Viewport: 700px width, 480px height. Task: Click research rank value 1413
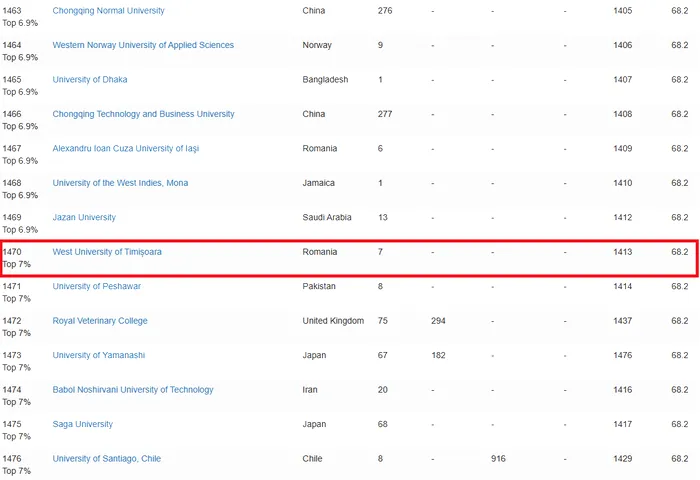[x=623, y=252]
